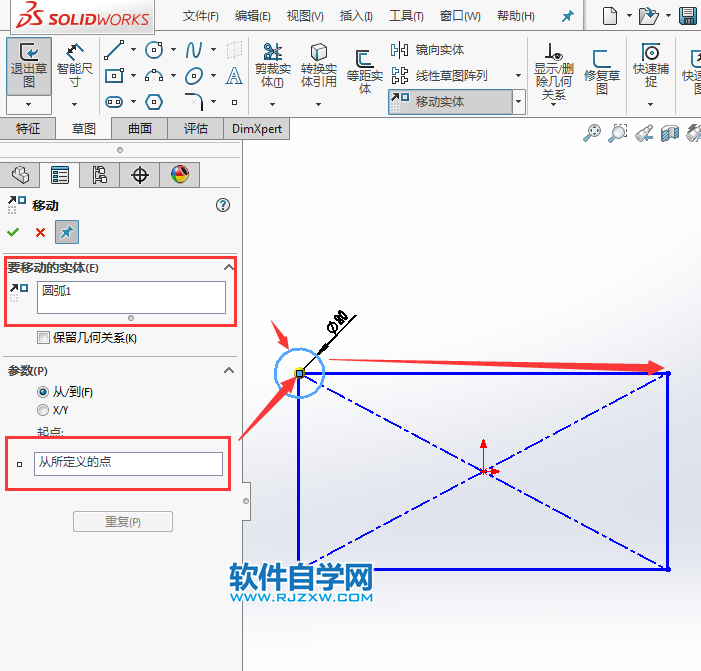This screenshot has height=671, width=701.
Task: Select the 等距实体 offset entities tool
Action: [x=365, y=70]
